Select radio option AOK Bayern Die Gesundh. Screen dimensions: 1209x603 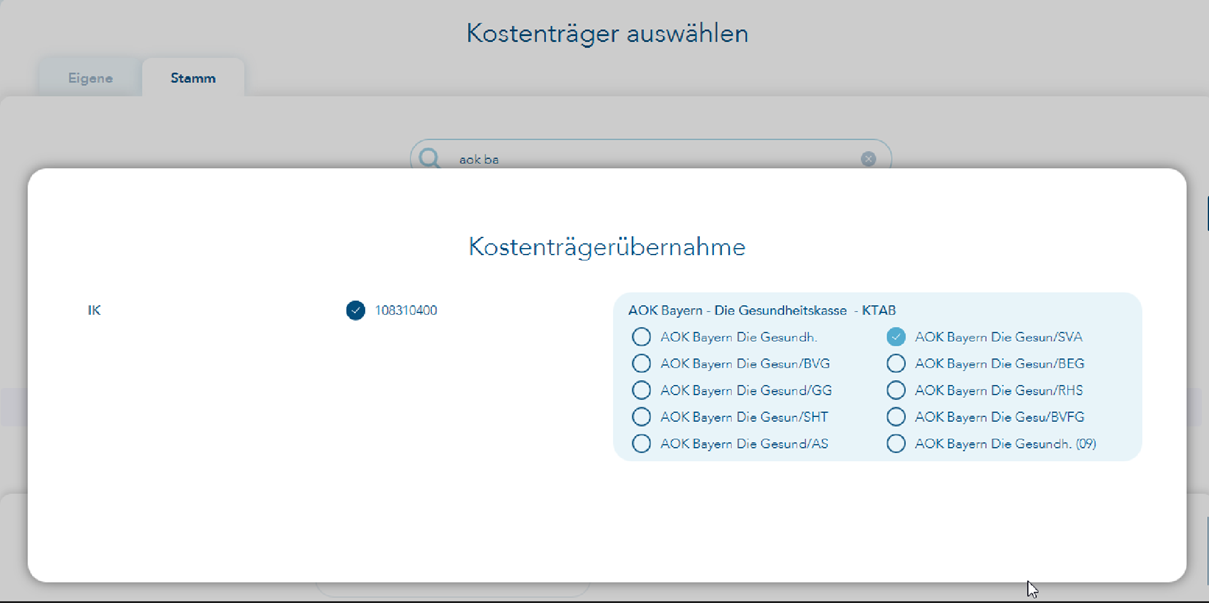click(x=641, y=337)
